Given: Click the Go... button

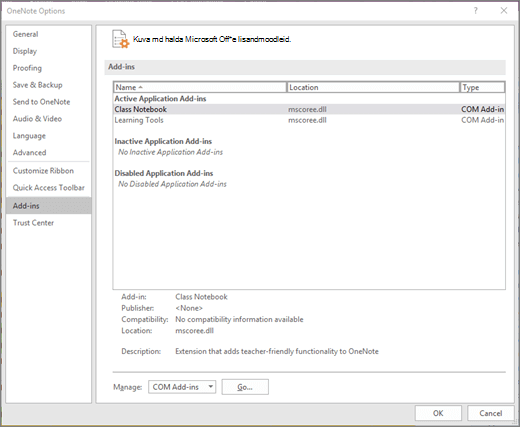Looking at the screenshot, I should click(245, 387).
